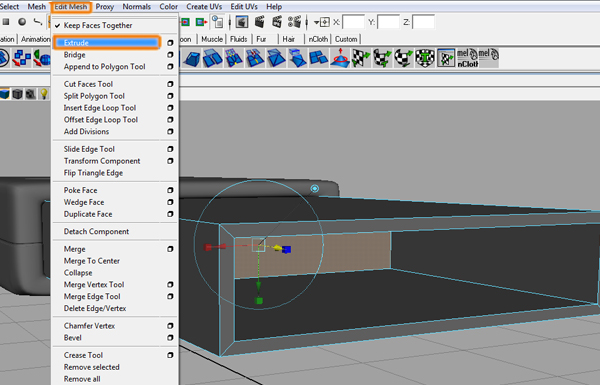Viewport: 600px width, 385px height.
Task: Click the shelf icon with yellow vertex dots
Action: (x=234, y=59)
